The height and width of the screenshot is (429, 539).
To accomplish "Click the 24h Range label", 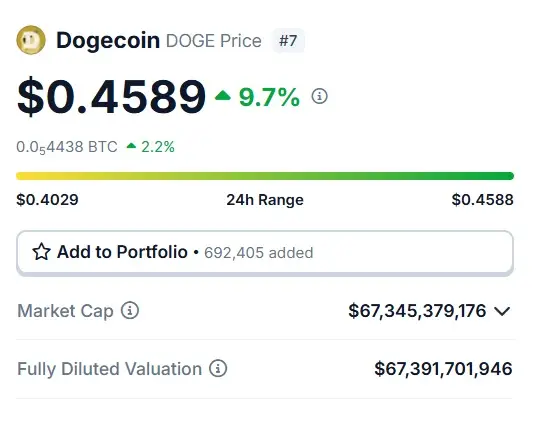I will tap(265, 200).
